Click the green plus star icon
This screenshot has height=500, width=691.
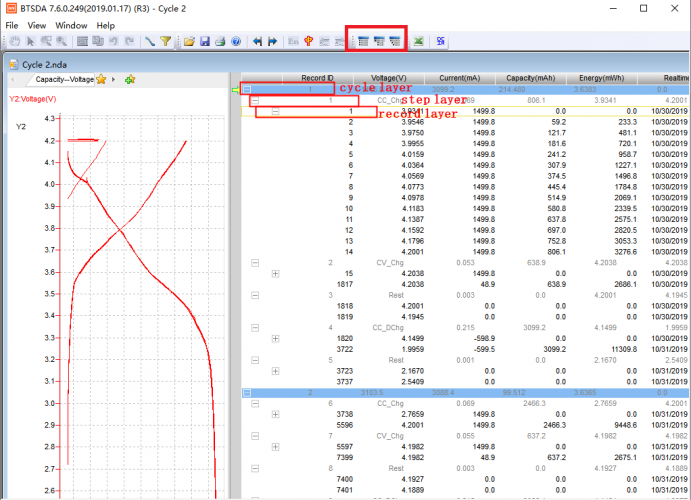(x=130, y=80)
